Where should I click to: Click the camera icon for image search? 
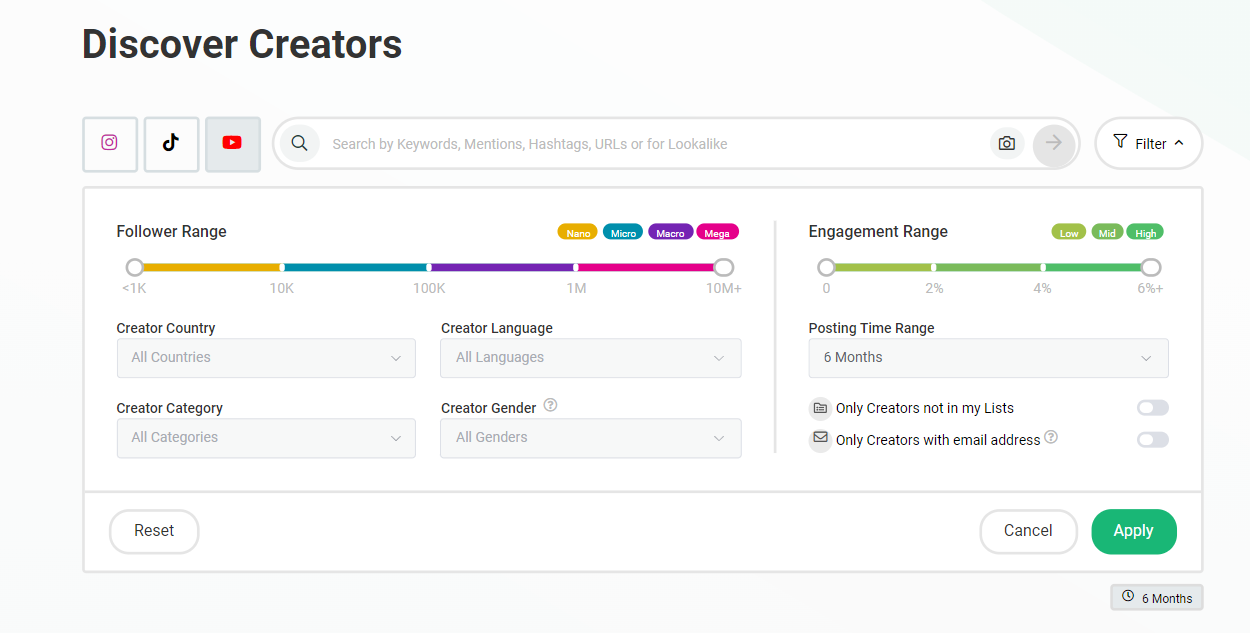tap(1006, 143)
